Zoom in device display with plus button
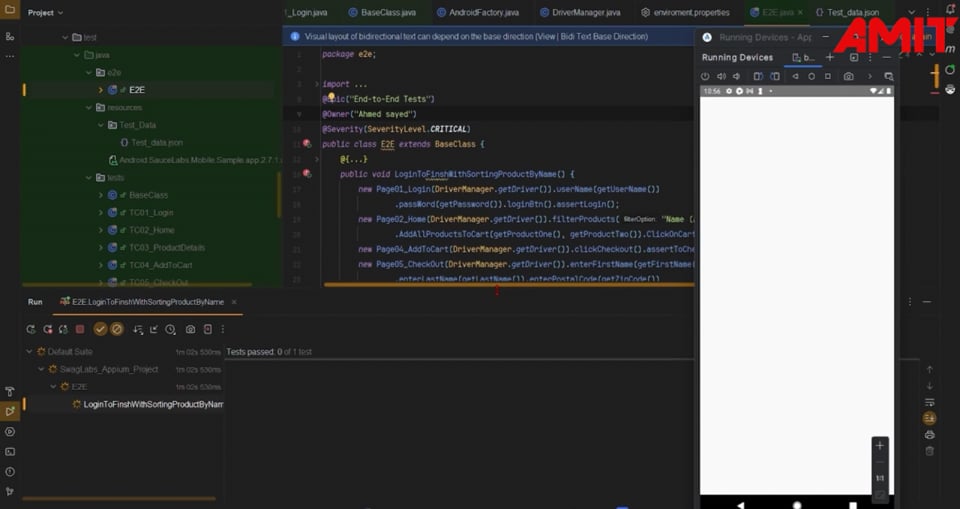This screenshot has width=960, height=509. click(880, 445)
